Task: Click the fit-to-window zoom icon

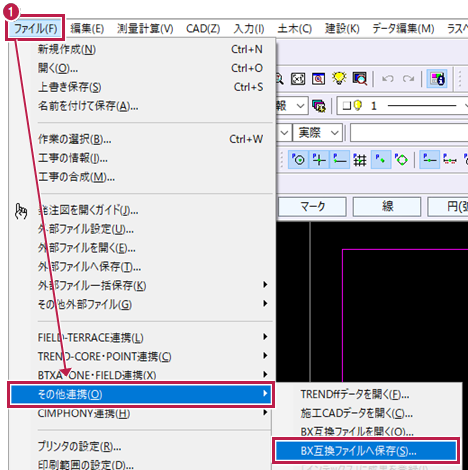Action: click(x=298, y=79)
